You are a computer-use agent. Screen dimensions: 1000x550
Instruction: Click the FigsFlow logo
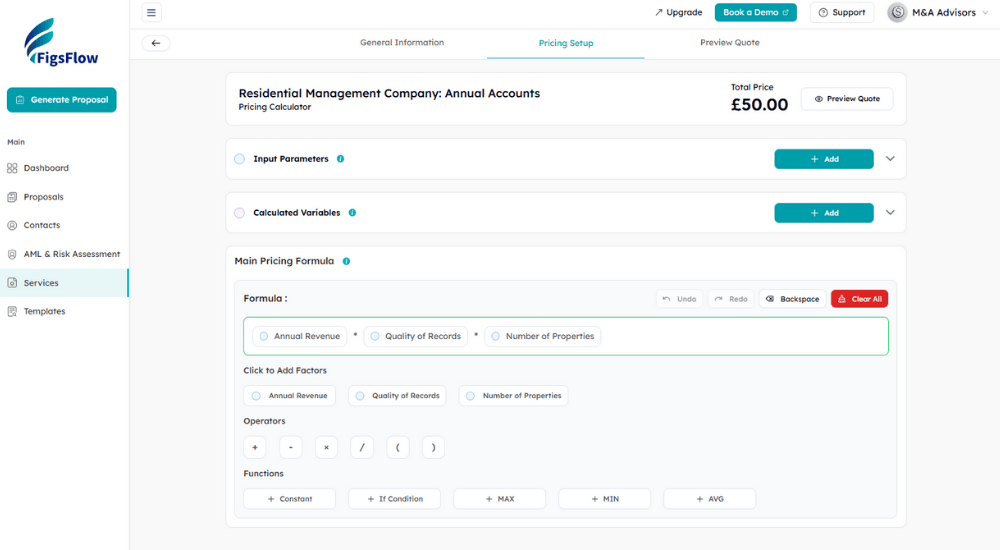tap(61, 42)
